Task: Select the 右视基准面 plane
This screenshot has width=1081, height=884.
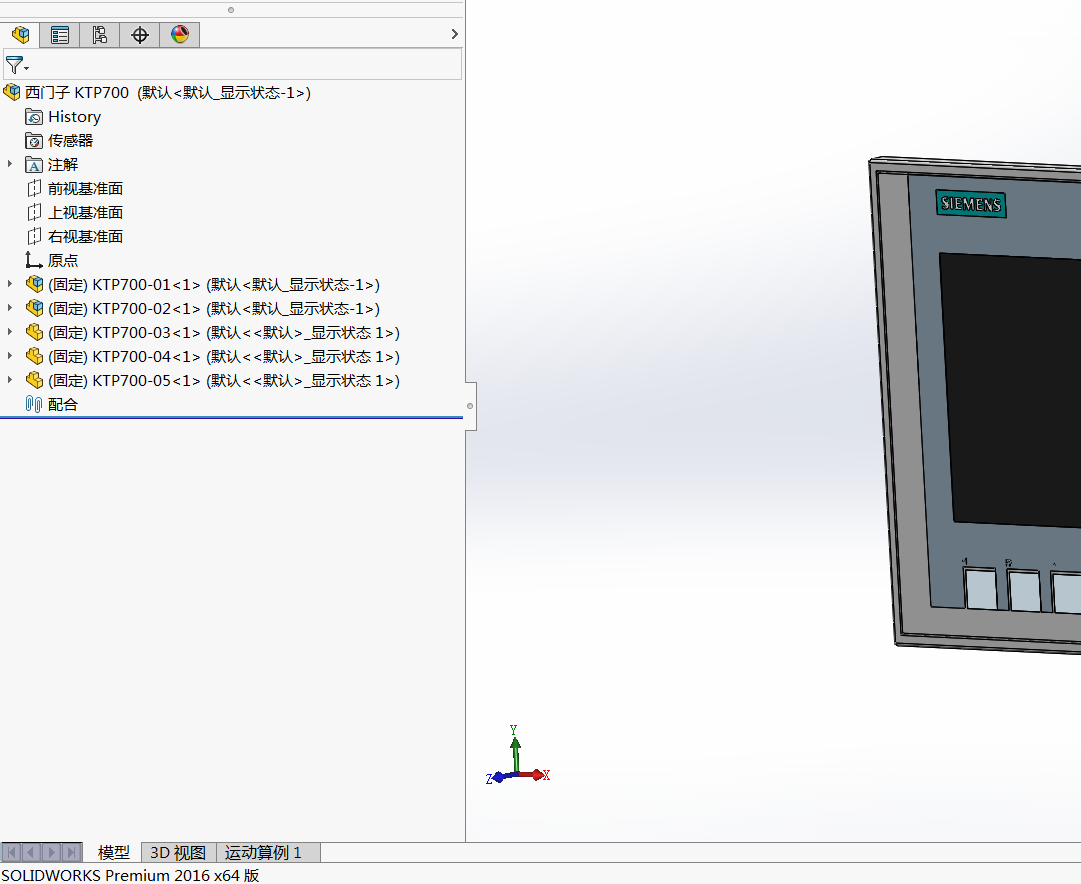Action: click(x=85, y=237)
